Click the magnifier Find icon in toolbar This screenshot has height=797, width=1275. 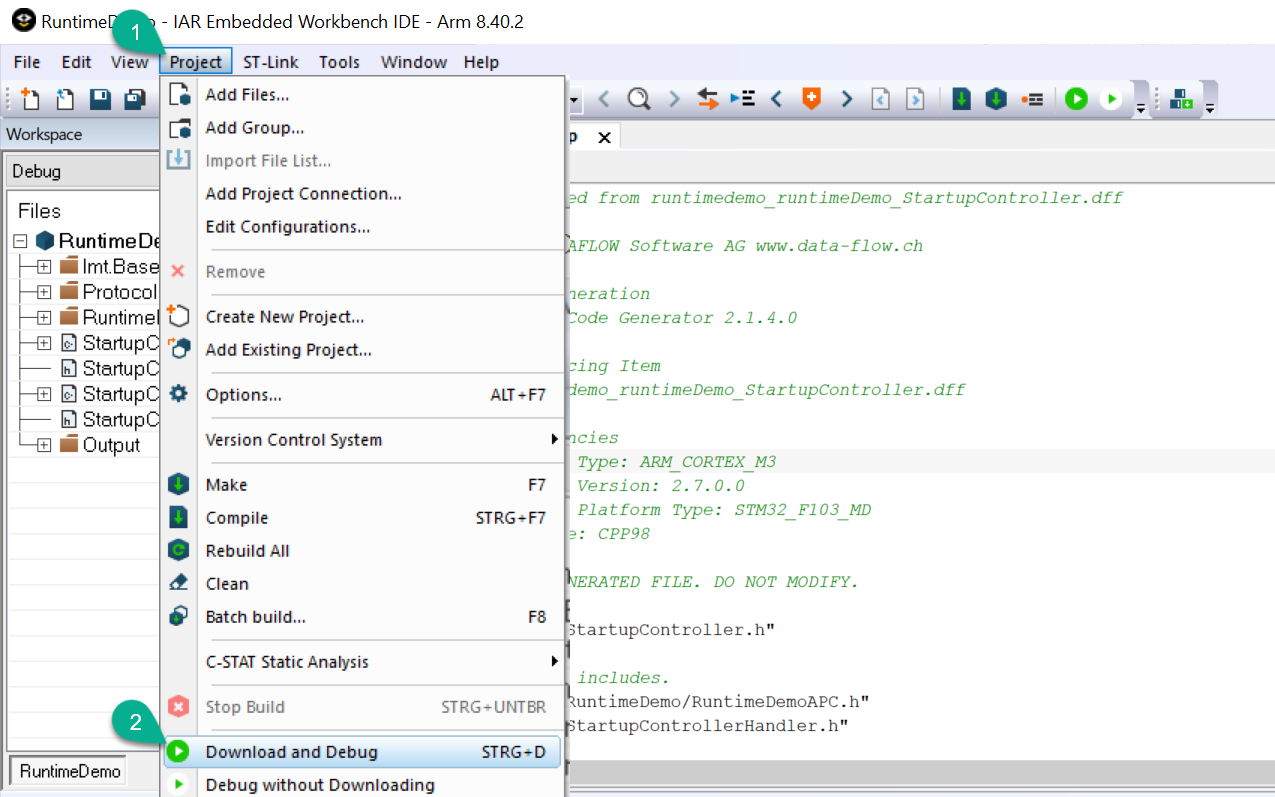[639, 99]
